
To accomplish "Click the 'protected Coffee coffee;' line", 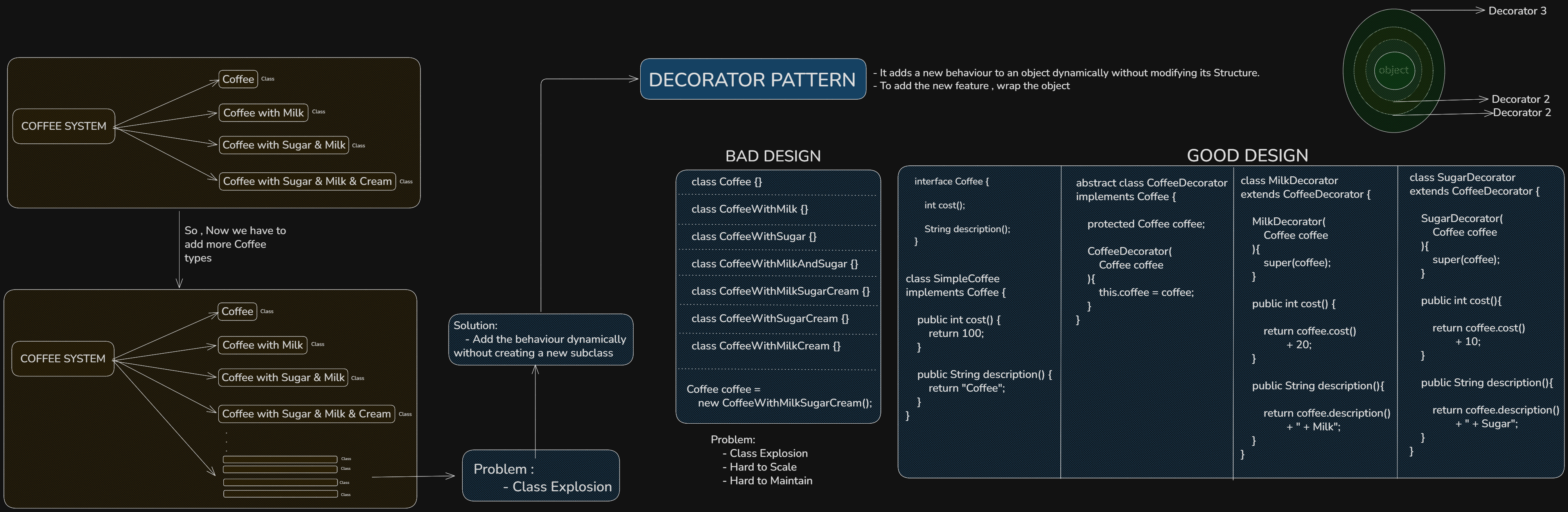I will click(1146, 224).
